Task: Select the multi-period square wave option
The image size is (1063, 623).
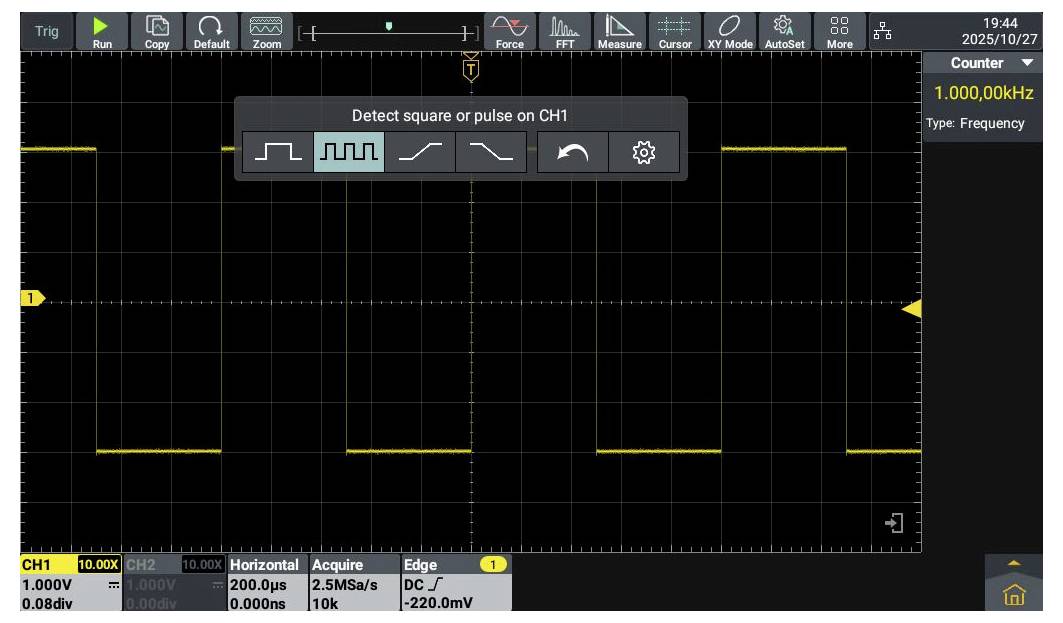Action: pos(348,153)
